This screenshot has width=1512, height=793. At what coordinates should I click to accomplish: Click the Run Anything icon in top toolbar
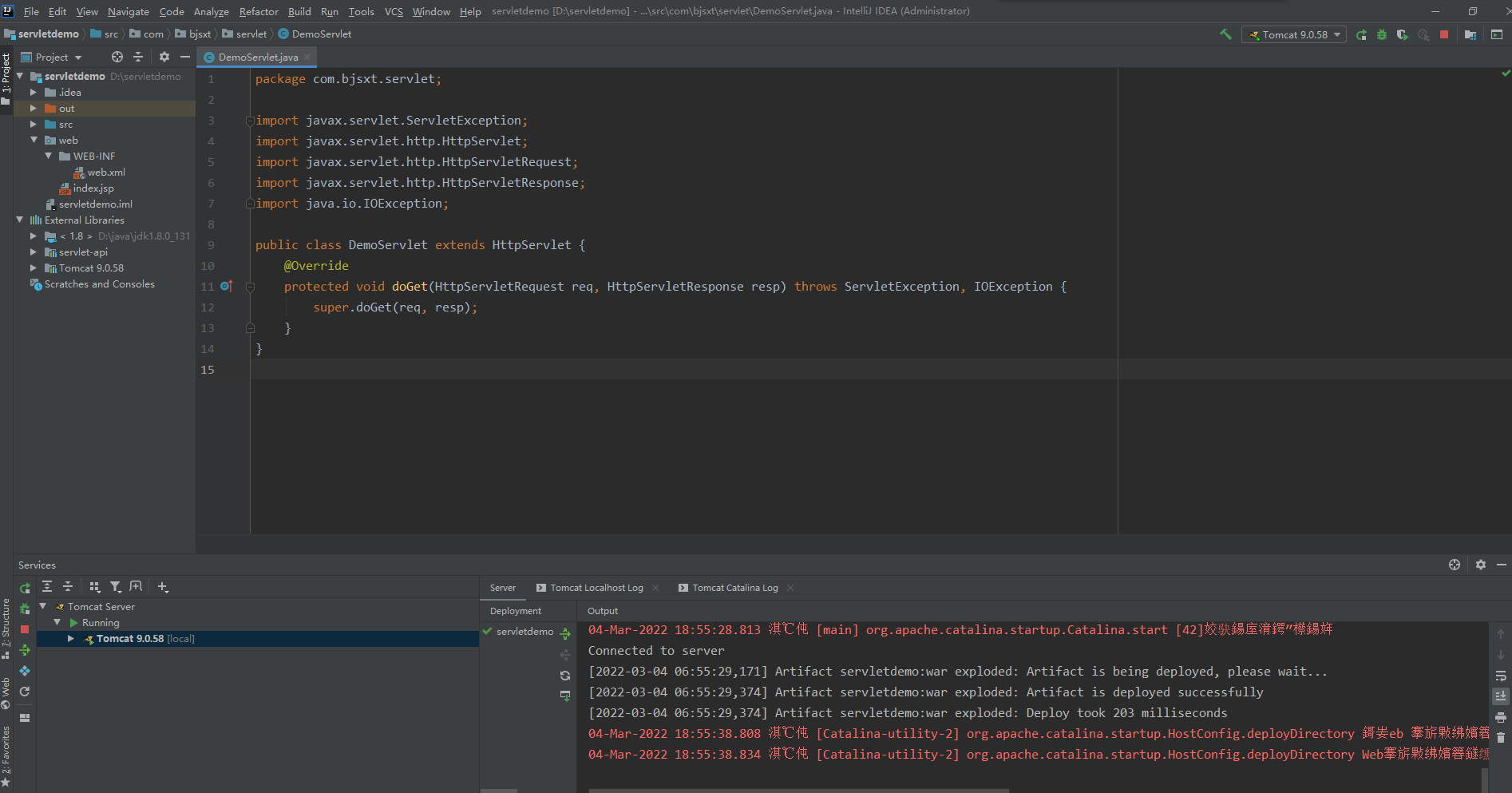click(1497, 34)
